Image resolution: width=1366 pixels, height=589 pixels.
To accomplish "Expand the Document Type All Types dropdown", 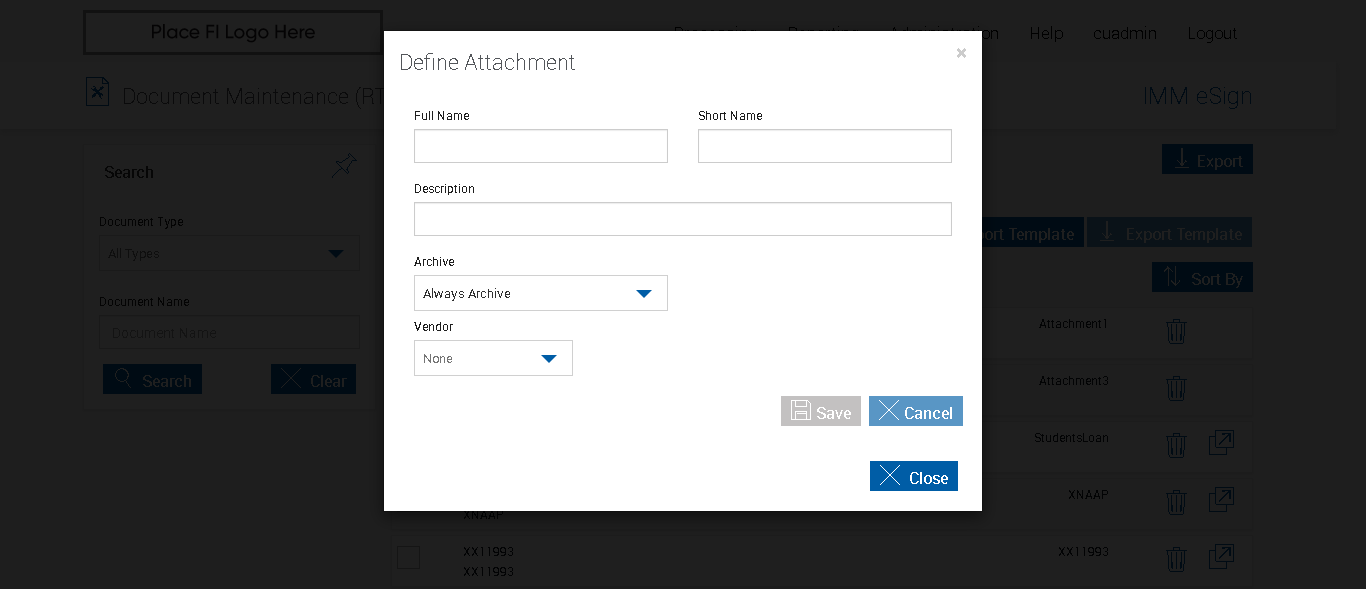I will tap(229, 253).
